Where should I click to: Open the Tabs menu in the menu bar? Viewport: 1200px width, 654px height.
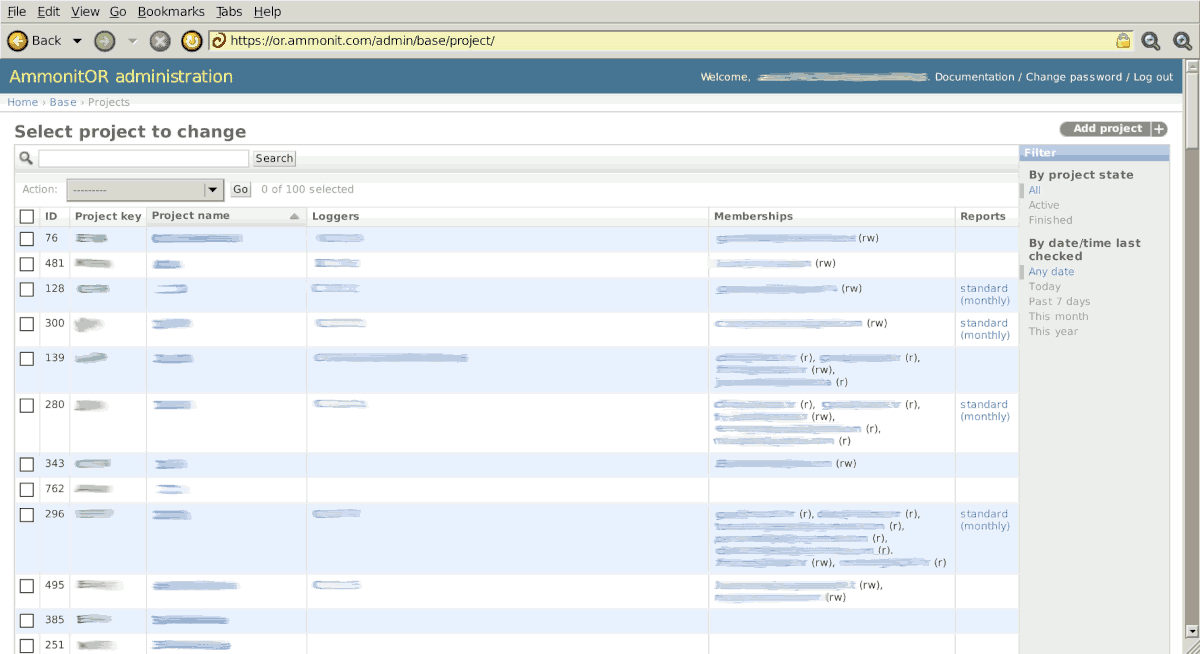230,11
